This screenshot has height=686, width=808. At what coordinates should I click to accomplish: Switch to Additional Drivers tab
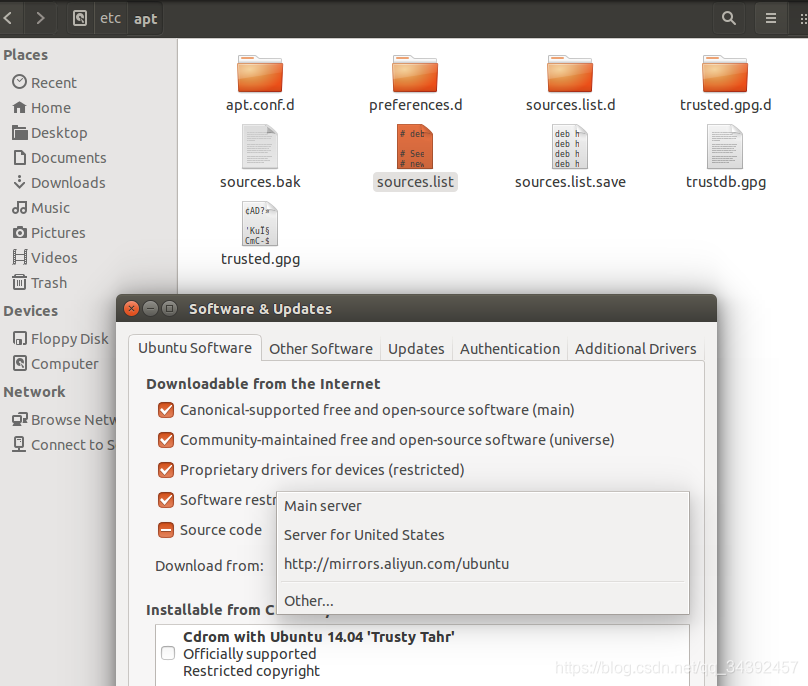[x=635, y=349]
